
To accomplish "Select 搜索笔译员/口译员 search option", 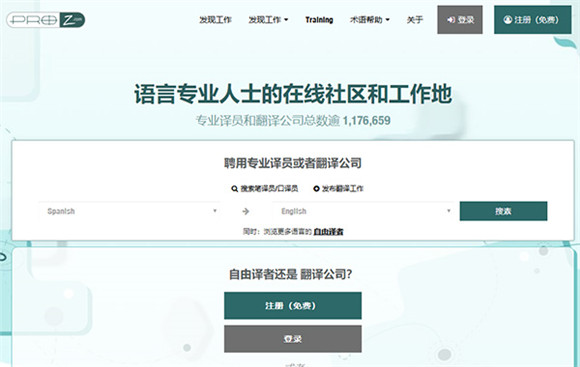I will click(265, 189).
